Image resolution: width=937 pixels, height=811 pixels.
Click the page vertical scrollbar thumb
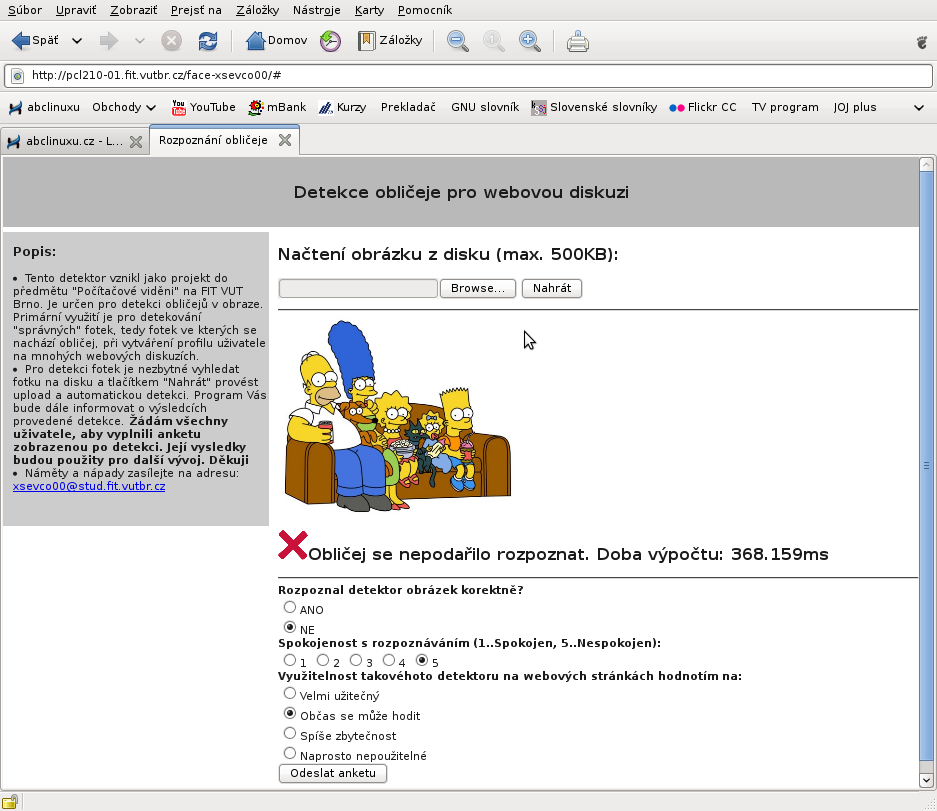[926, 467]
